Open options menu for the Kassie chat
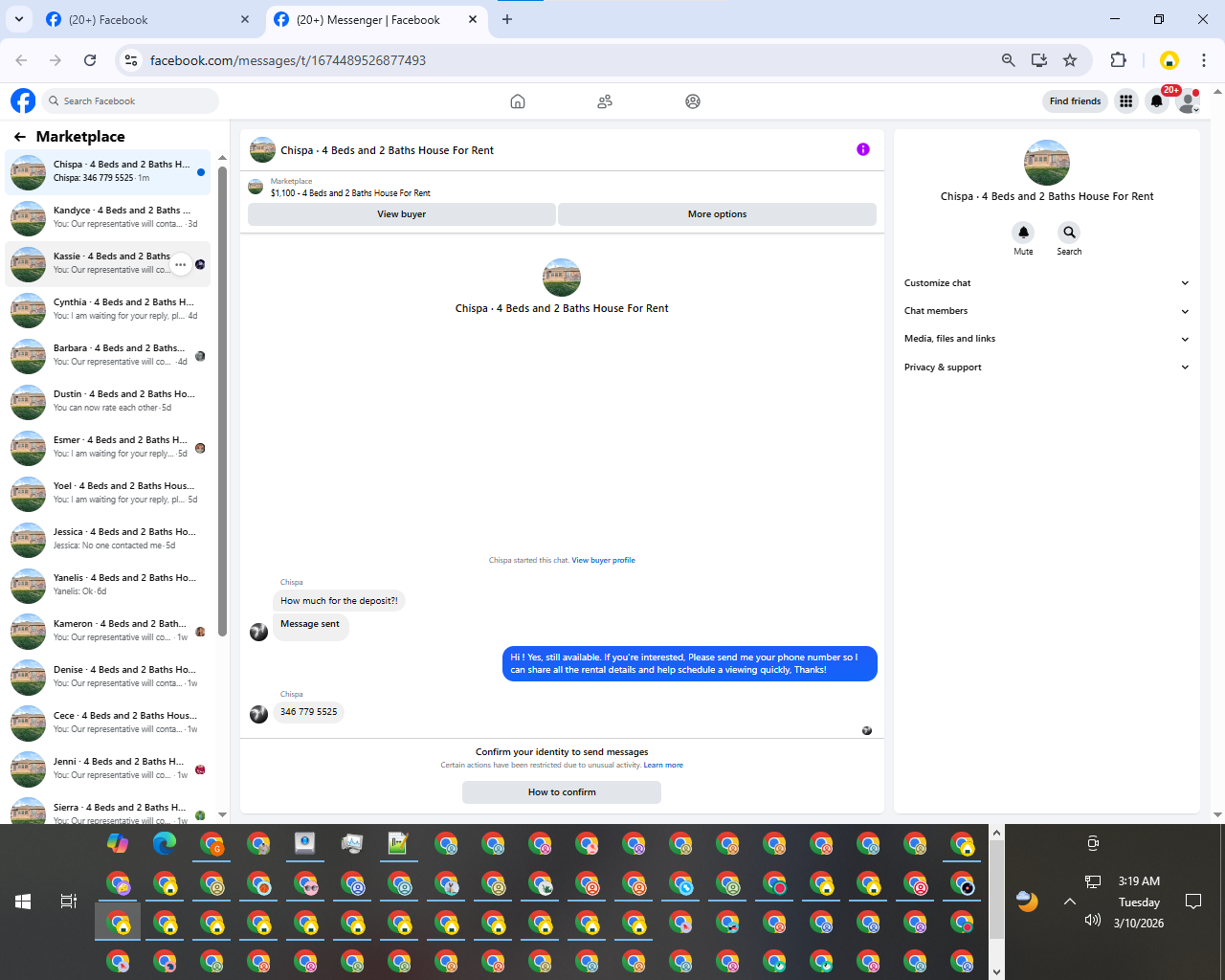Viewport: 1225px width, 980px height. [181, 264]
